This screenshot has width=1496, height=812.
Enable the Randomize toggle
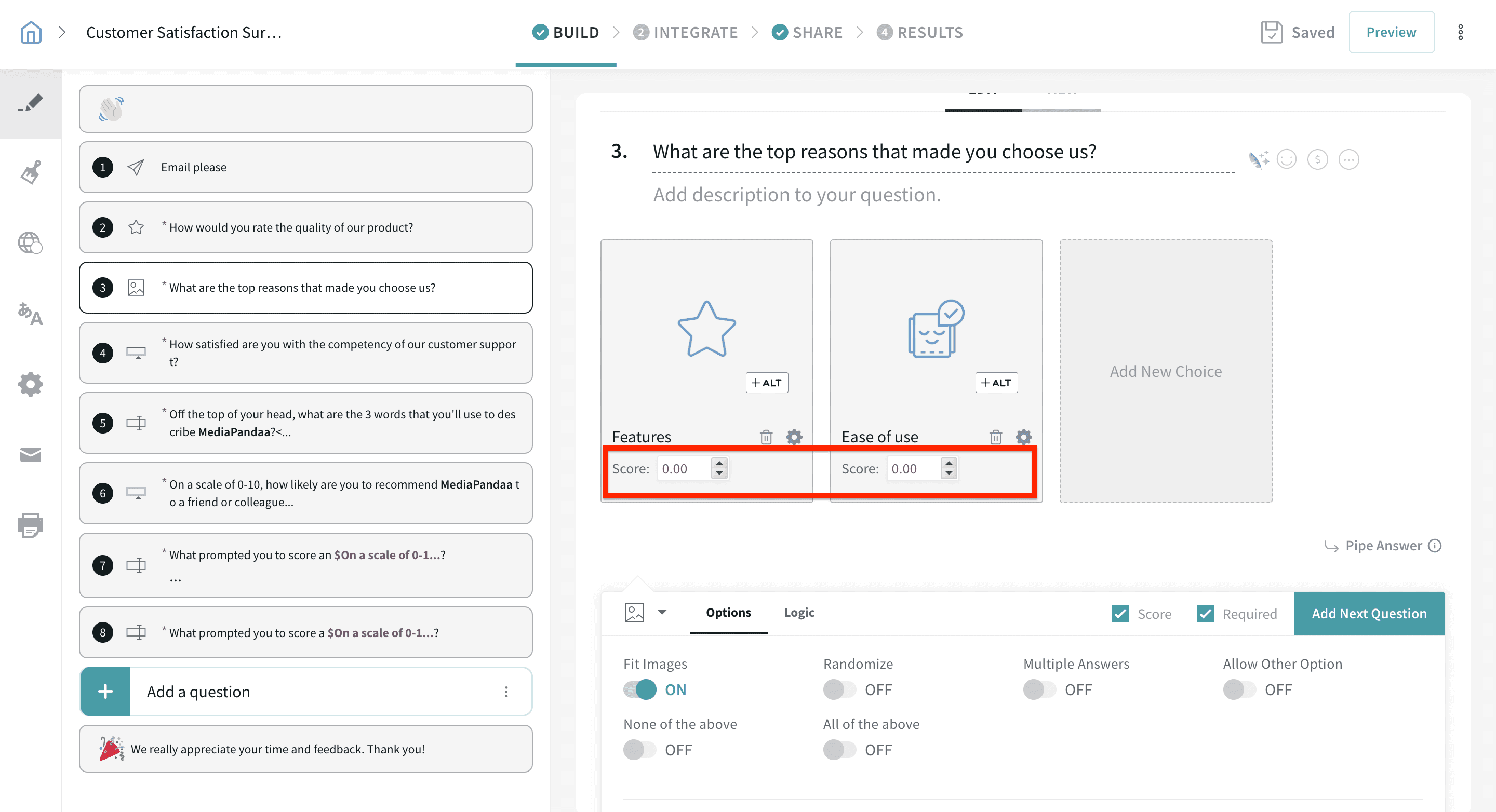839,689
